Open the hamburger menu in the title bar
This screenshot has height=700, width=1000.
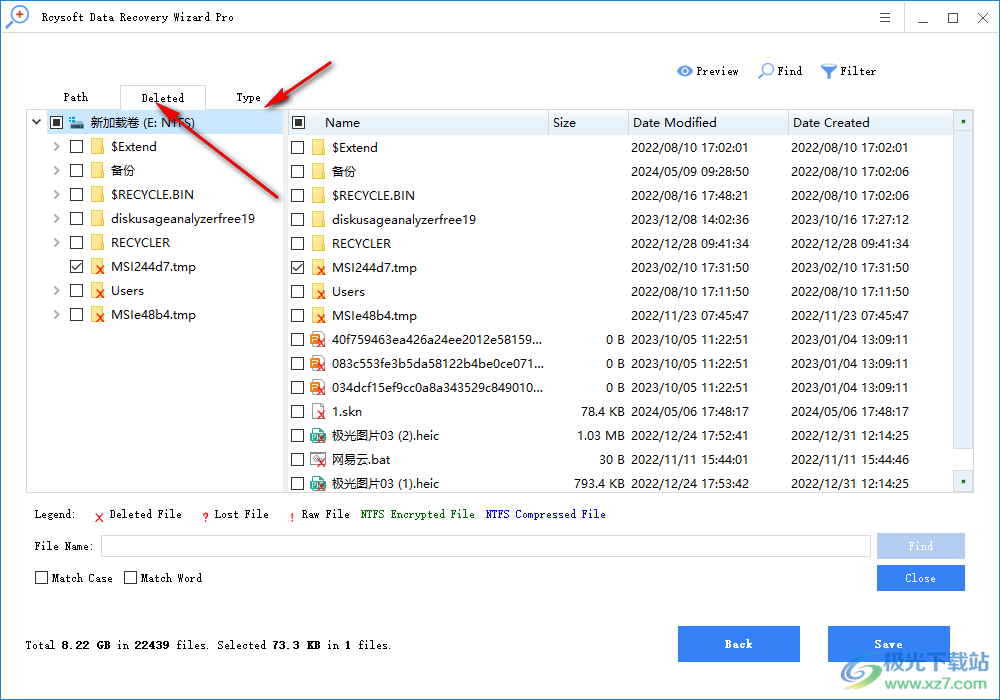coord(884,16)
